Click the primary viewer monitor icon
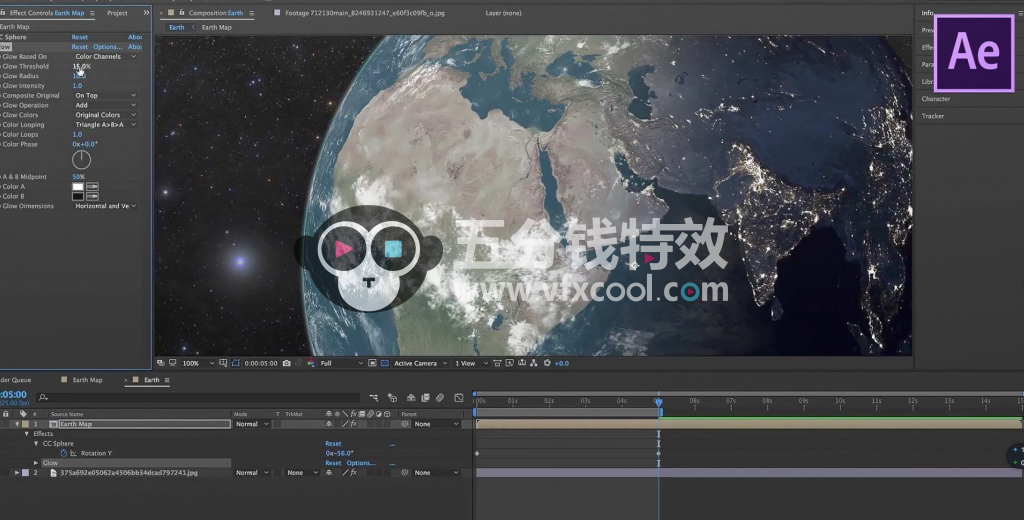Screen dimensions: 1024x520 (172, 363)
